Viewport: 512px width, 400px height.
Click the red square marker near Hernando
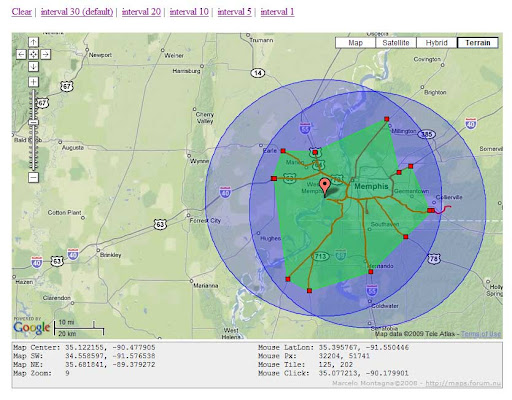(x=371, y=272)
